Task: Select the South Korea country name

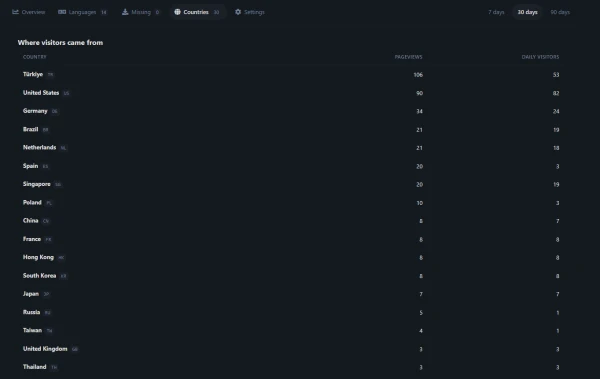Action: [x=39, y=276]
